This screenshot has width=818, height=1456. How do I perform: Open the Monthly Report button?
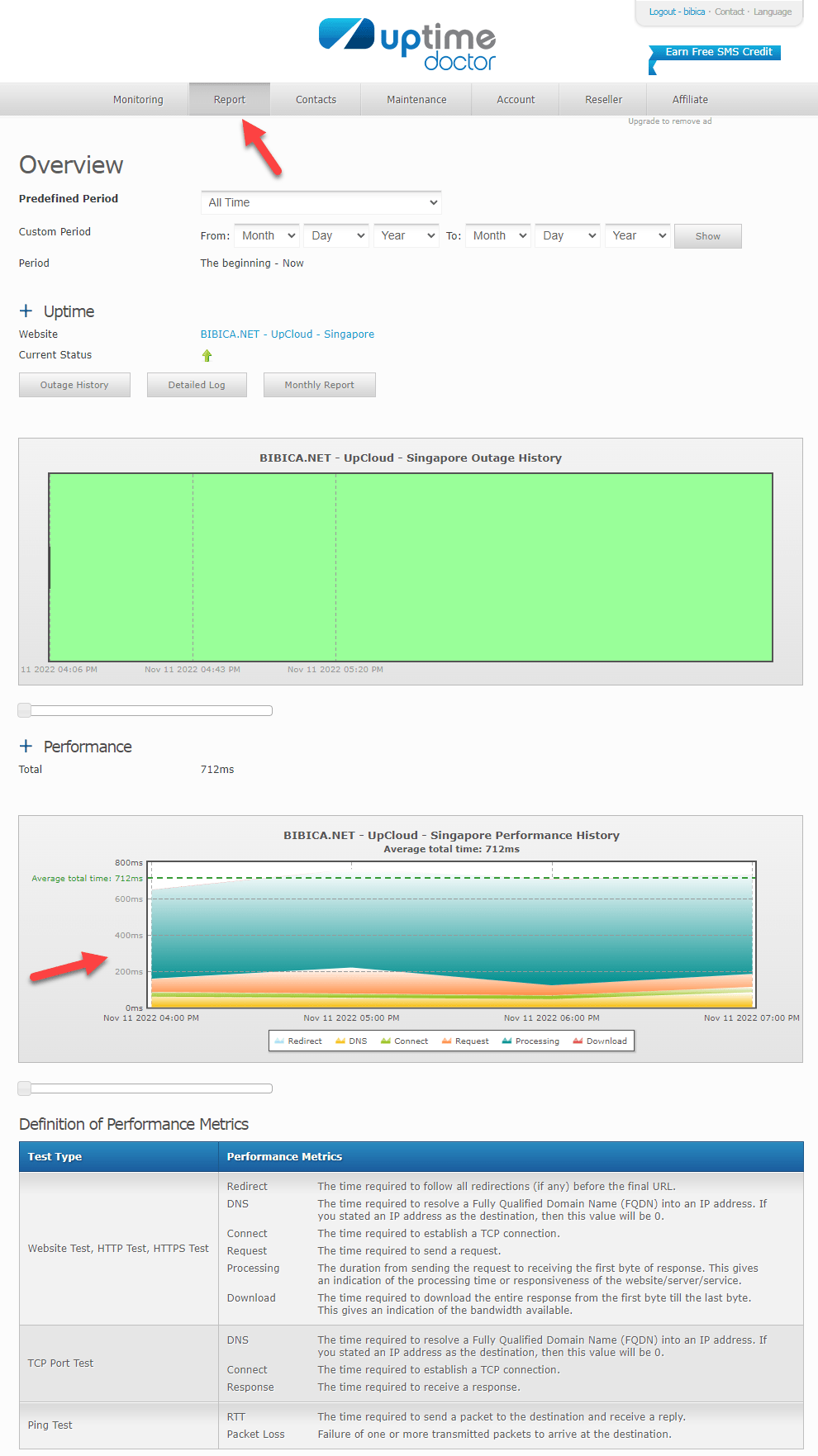click(x=319, y=385)
